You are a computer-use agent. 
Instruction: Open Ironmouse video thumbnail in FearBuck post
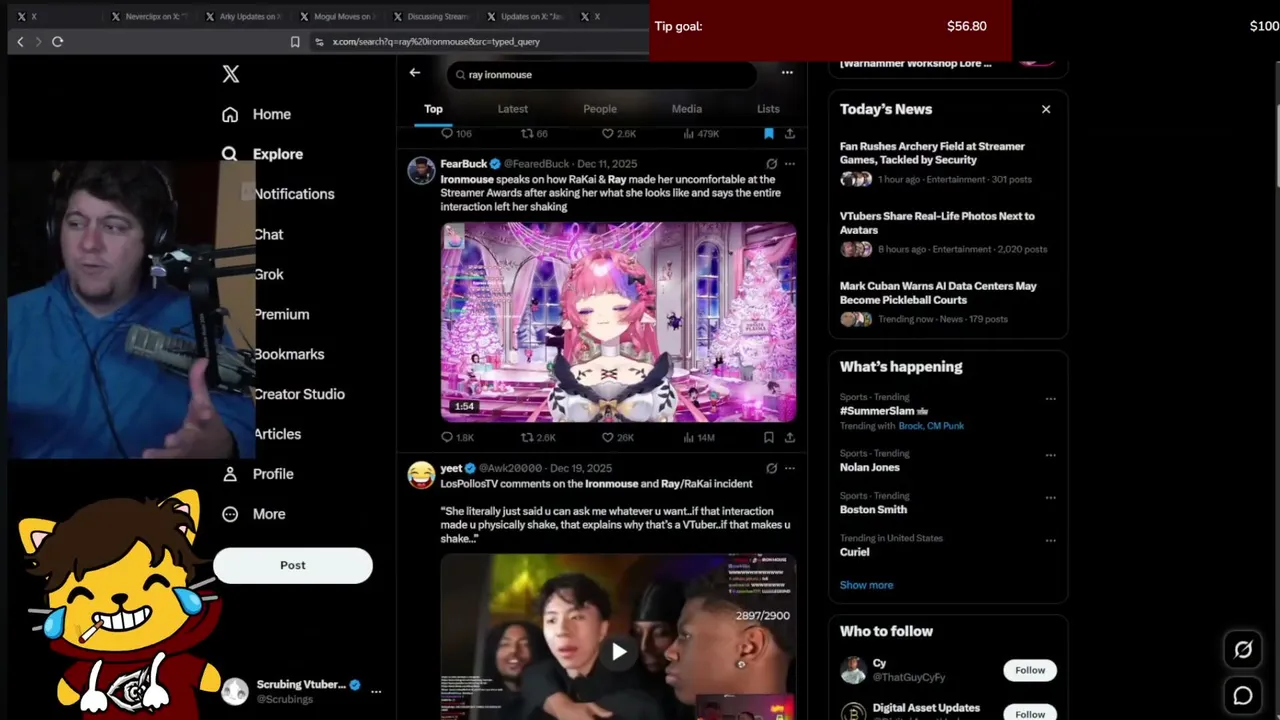point(618,322)
